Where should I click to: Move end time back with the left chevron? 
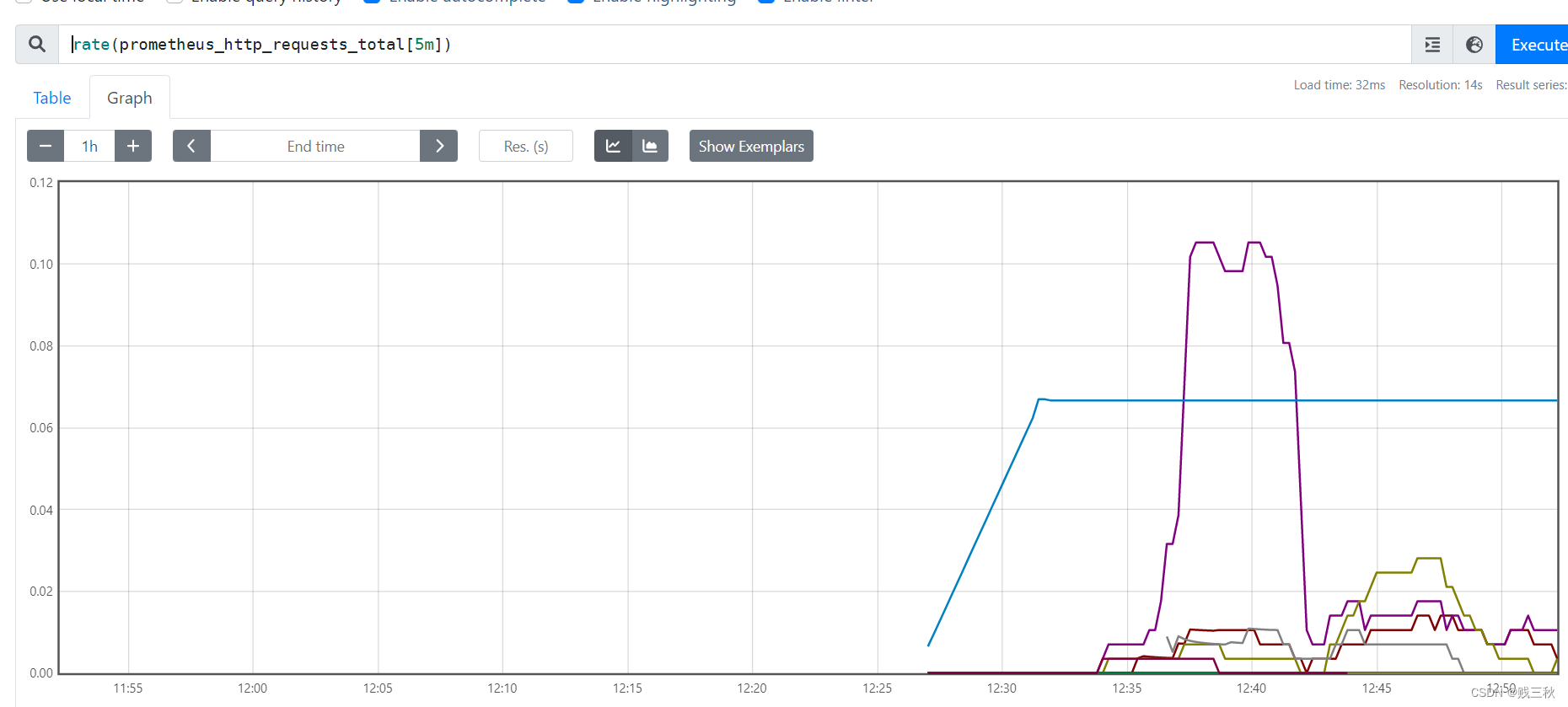click(x=191, y=146)
